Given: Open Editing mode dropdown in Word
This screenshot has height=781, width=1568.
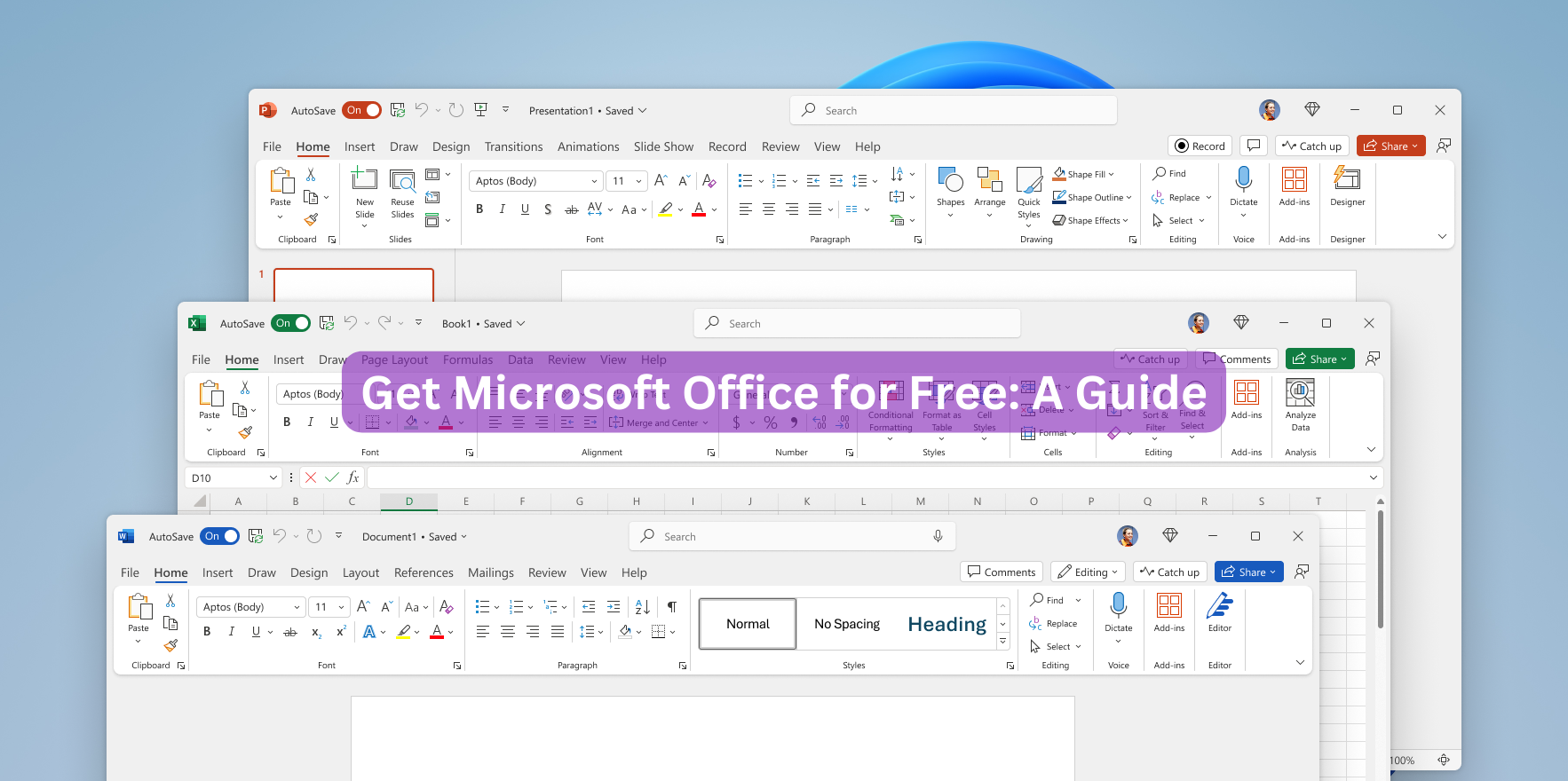Looking at the screenshot, I should point(1088,572).
